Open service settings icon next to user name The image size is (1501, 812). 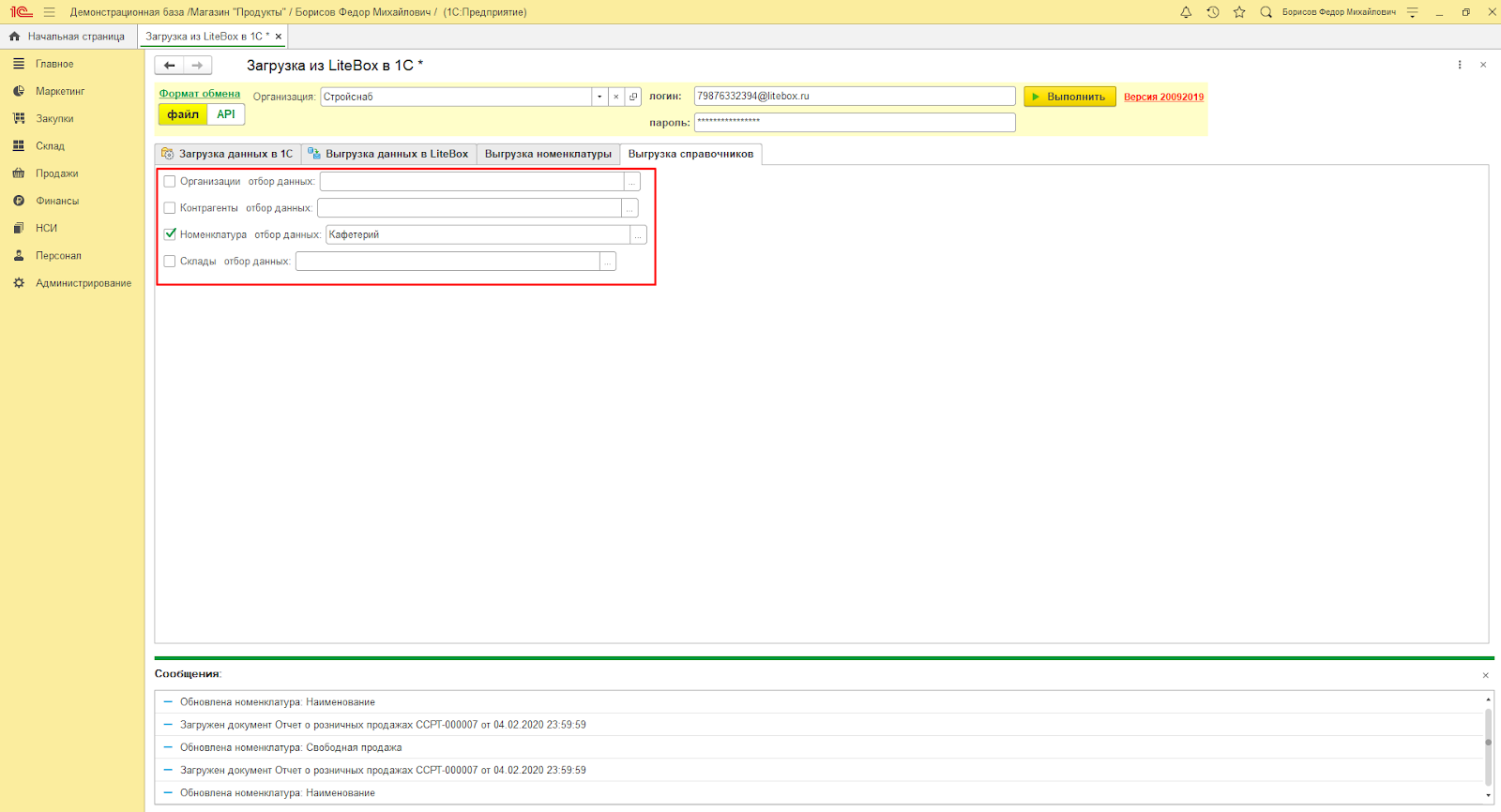[1412, 12]
